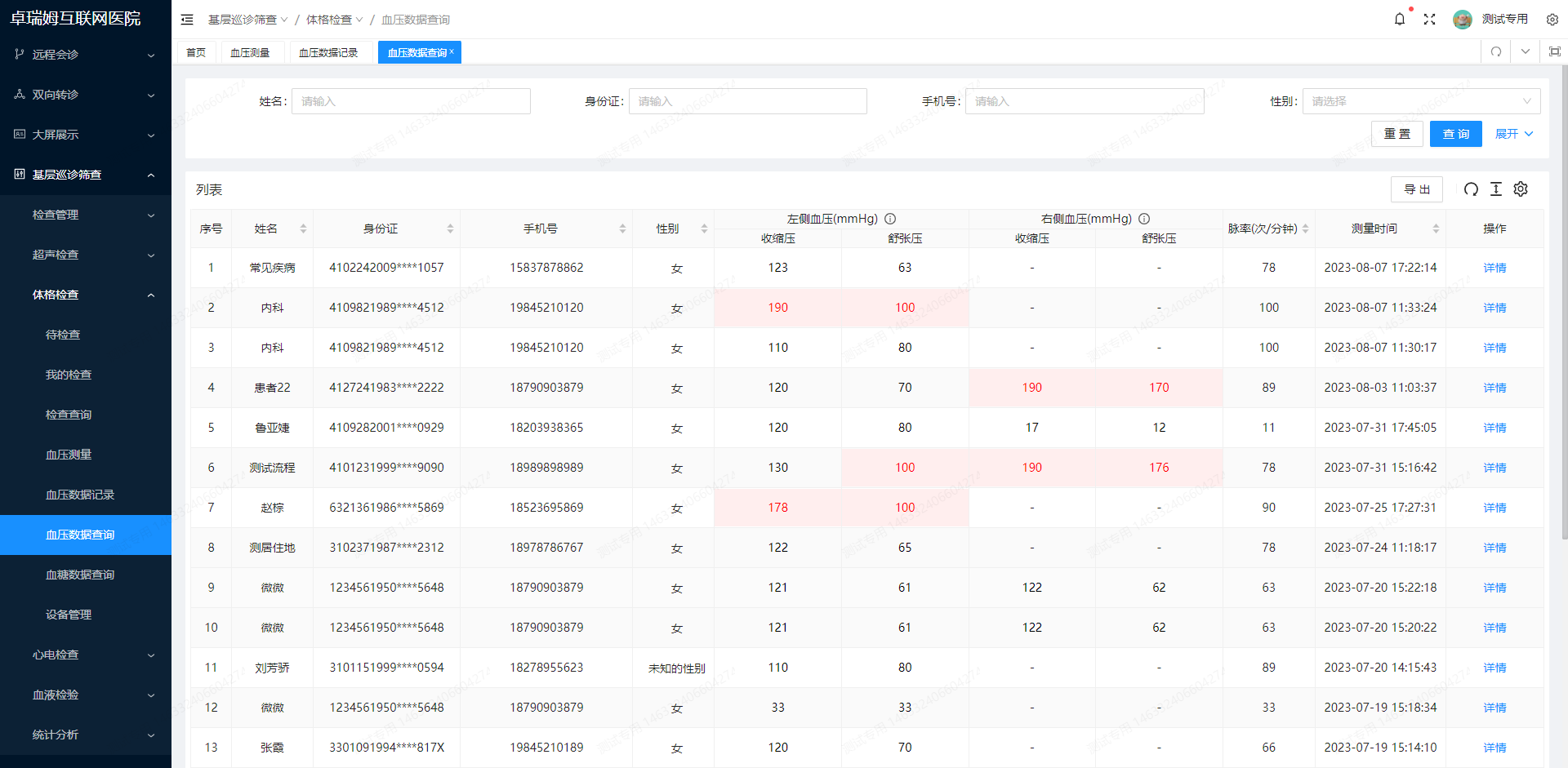Expand 大屏展示 sidebar menu
Image resolution: width=1568 pixels, height=768 pixels.
pyautogui.click(x=86, y=135)
